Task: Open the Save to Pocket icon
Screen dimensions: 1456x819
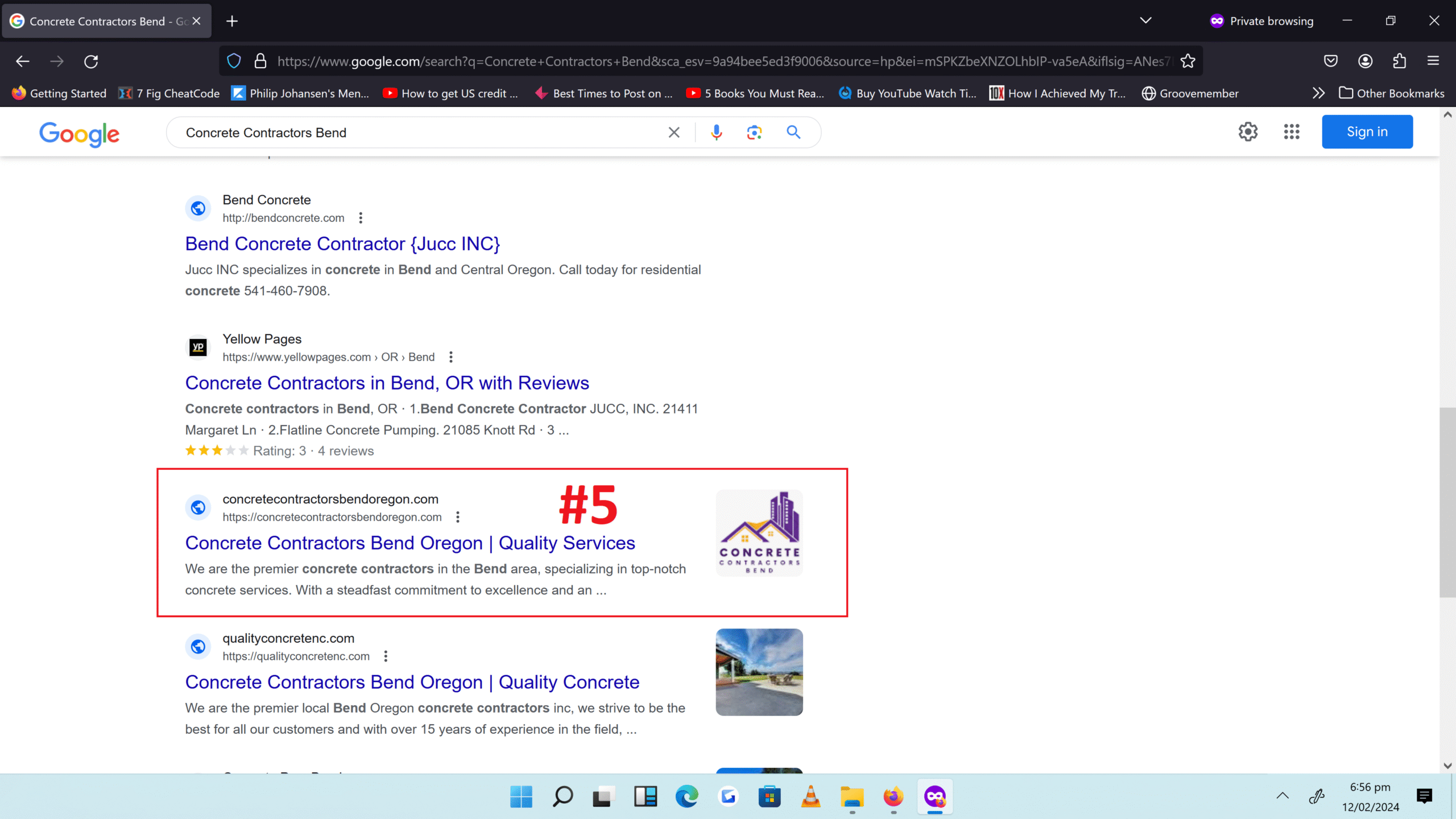Action: 1331,61
